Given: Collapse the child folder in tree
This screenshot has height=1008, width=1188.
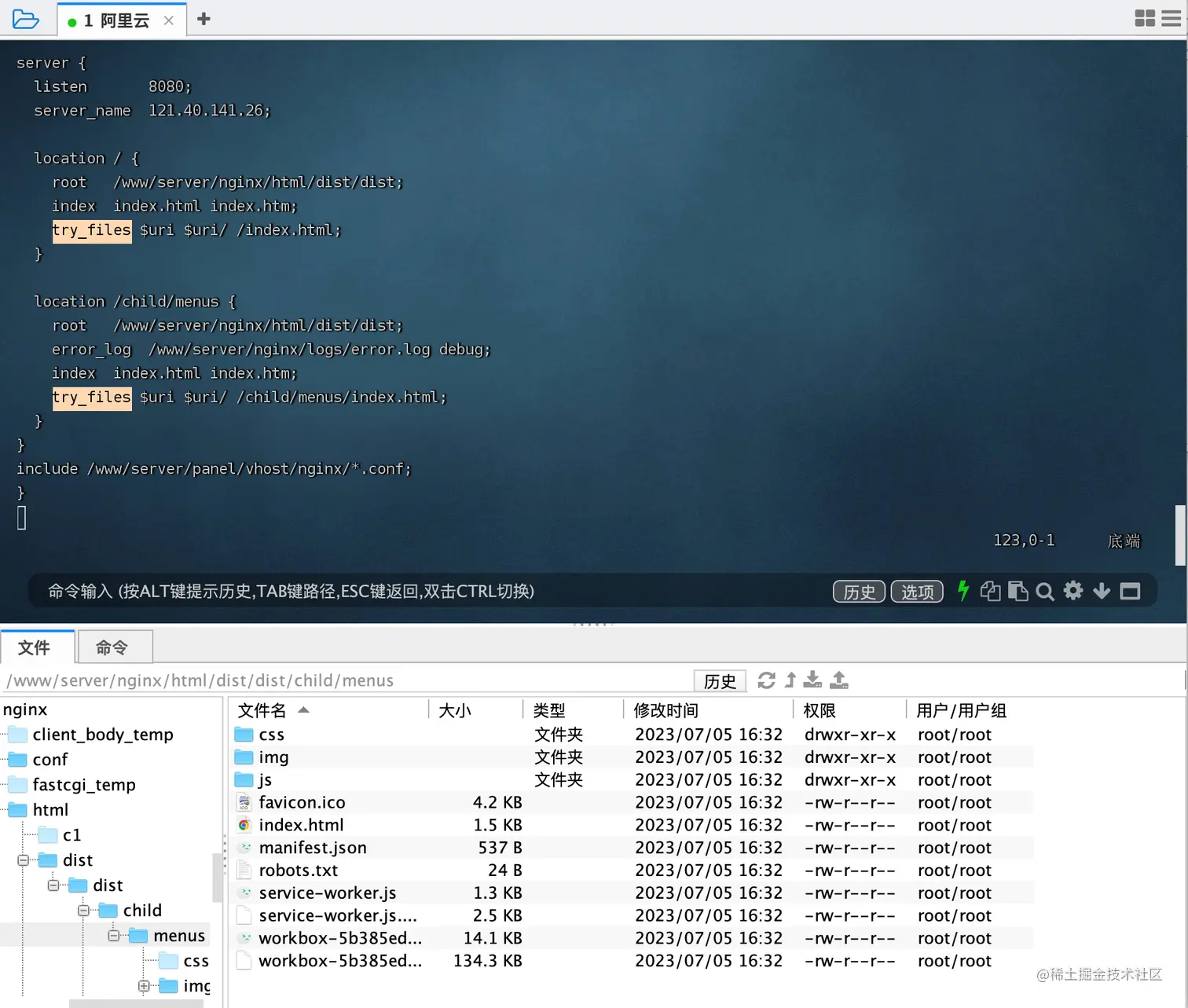Looking at the screenshot, I should pyautogui.click(x=82, y=911).
